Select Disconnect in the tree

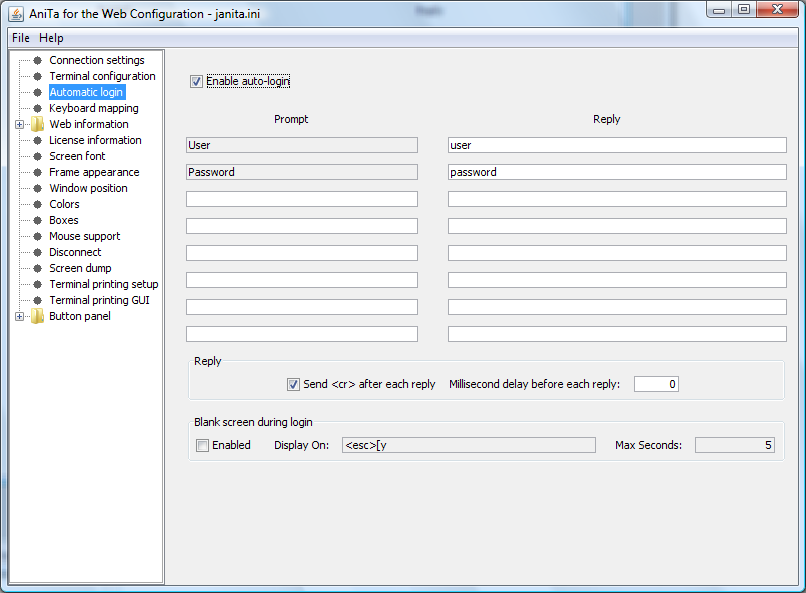[75, 252]
